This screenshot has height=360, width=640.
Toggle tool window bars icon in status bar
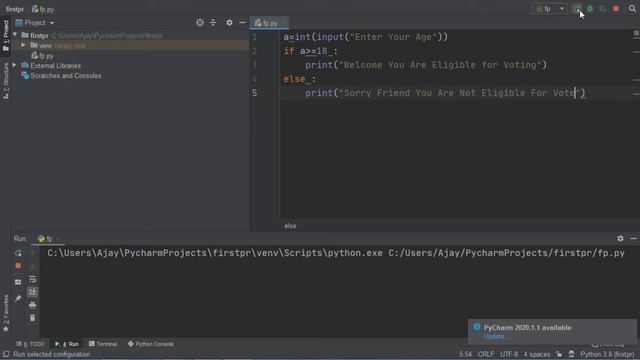coord(6,354)
